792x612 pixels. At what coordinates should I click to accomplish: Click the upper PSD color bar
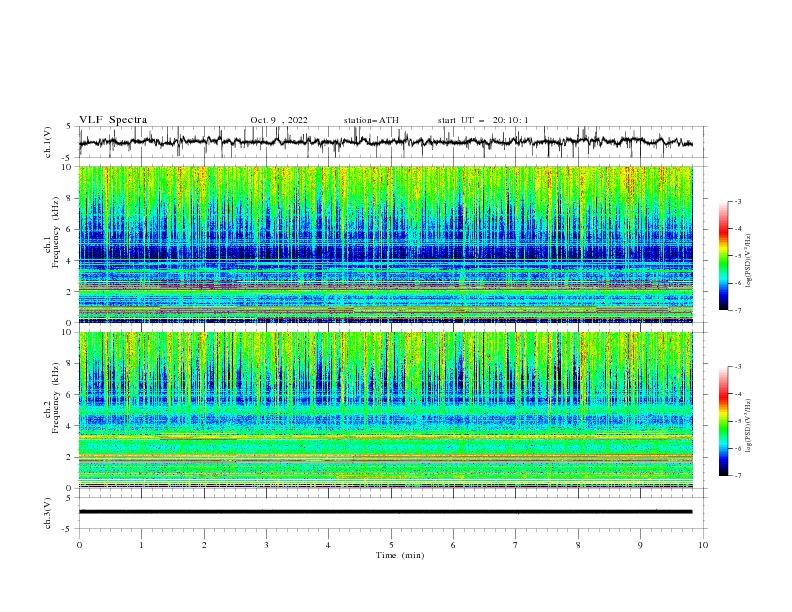point(723,256)
